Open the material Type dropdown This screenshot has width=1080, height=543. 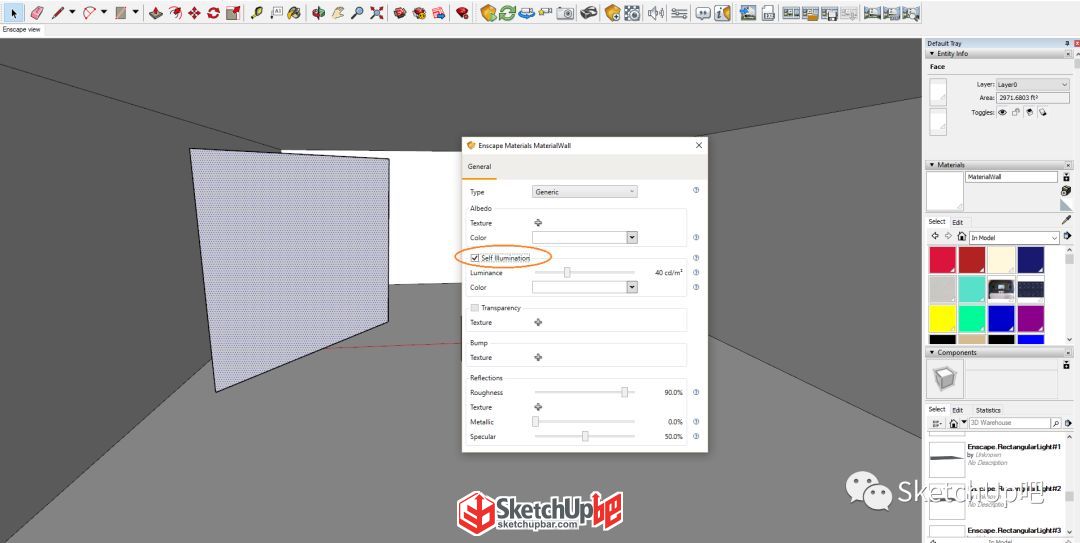click(x=585, y=192)
